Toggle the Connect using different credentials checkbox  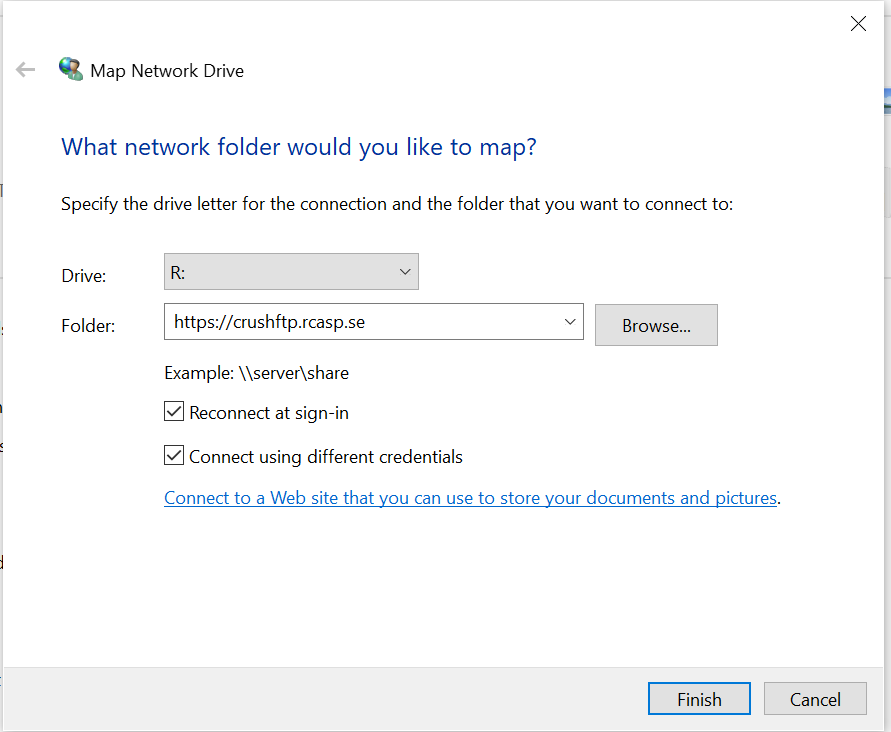[174, 456]
